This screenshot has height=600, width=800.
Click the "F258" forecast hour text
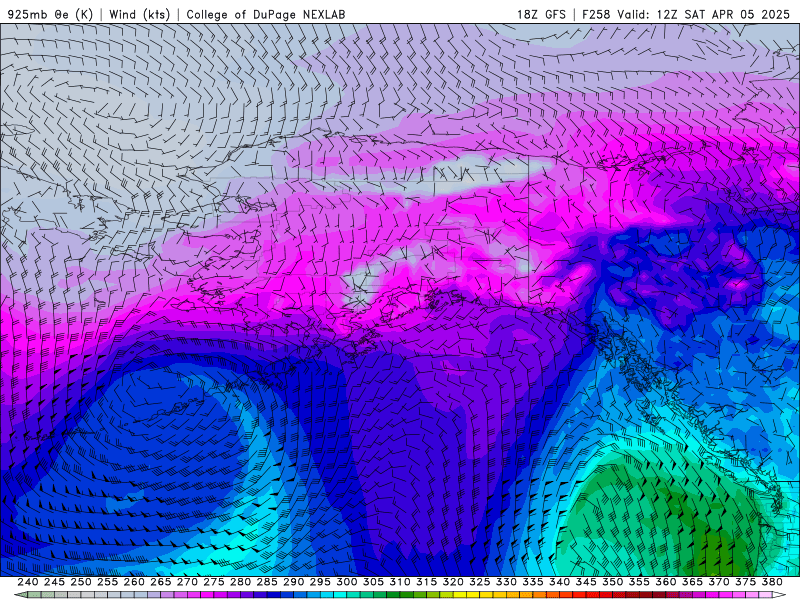(x=596, y=14)
